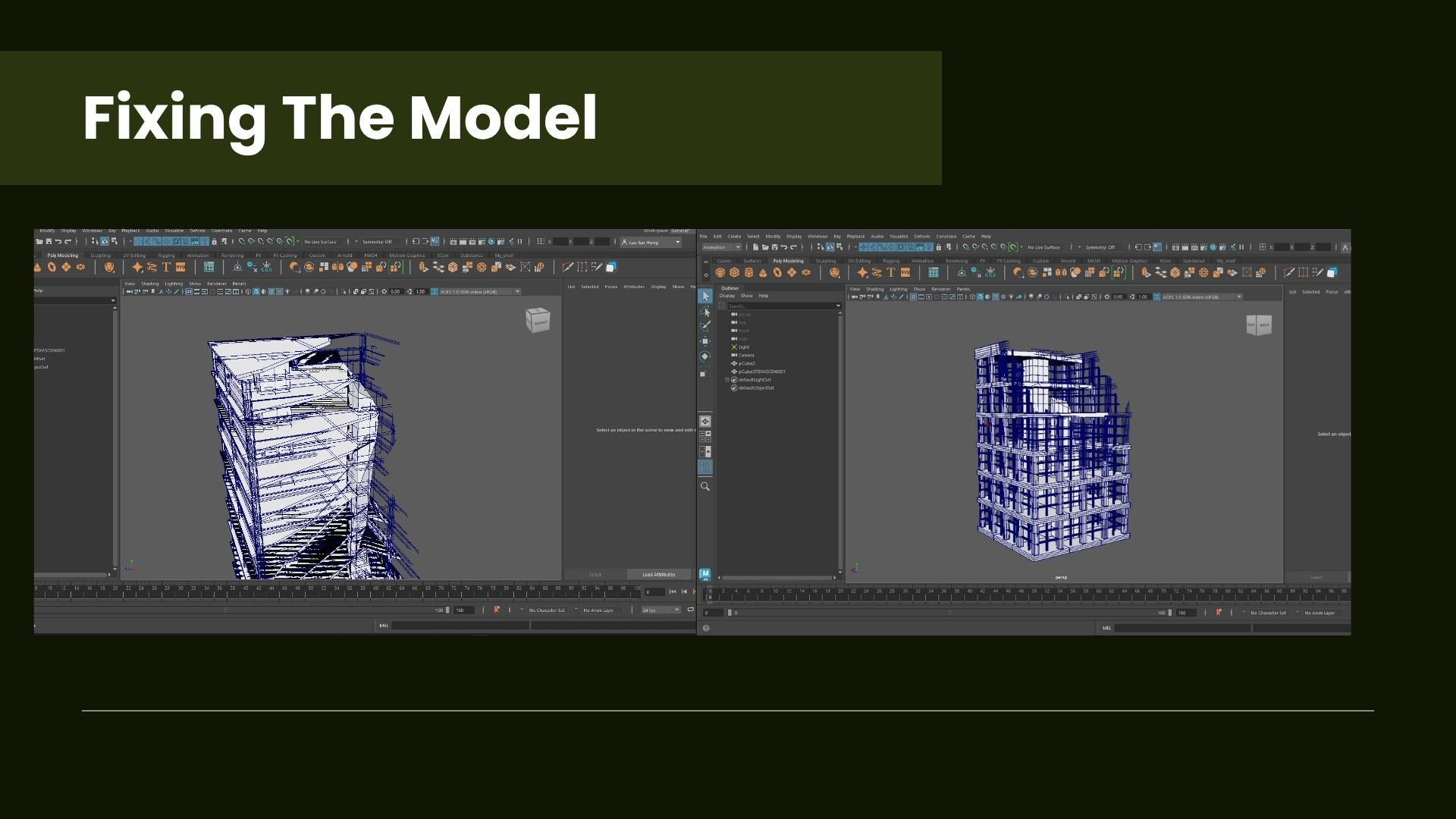Select the Rotate tool in right Maya toolbox
Image resolution: width=1456 pixels, height=819 pixels.
705,356
